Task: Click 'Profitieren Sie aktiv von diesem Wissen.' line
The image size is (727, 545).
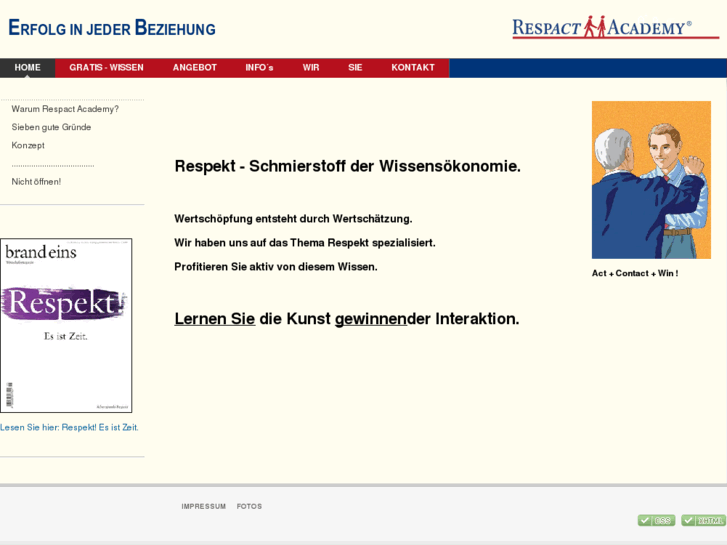Action: pyautogui.click(x=276, y=267)
